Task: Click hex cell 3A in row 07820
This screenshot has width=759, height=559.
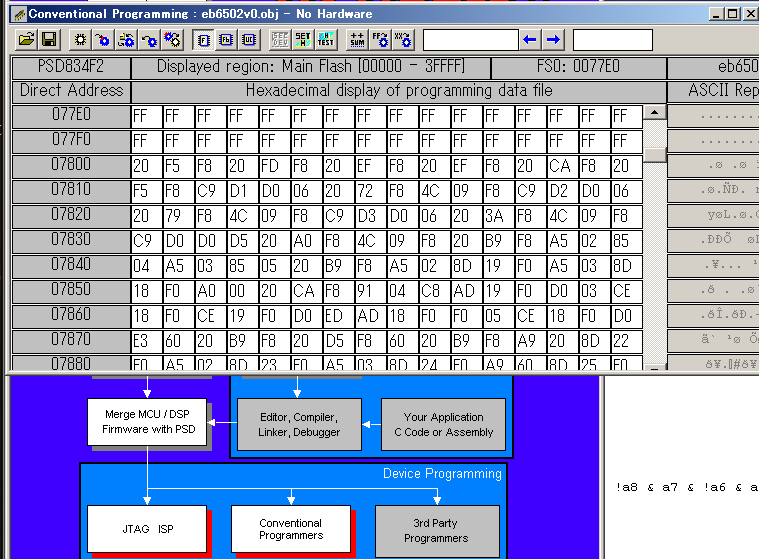Action: click(498, 216)
